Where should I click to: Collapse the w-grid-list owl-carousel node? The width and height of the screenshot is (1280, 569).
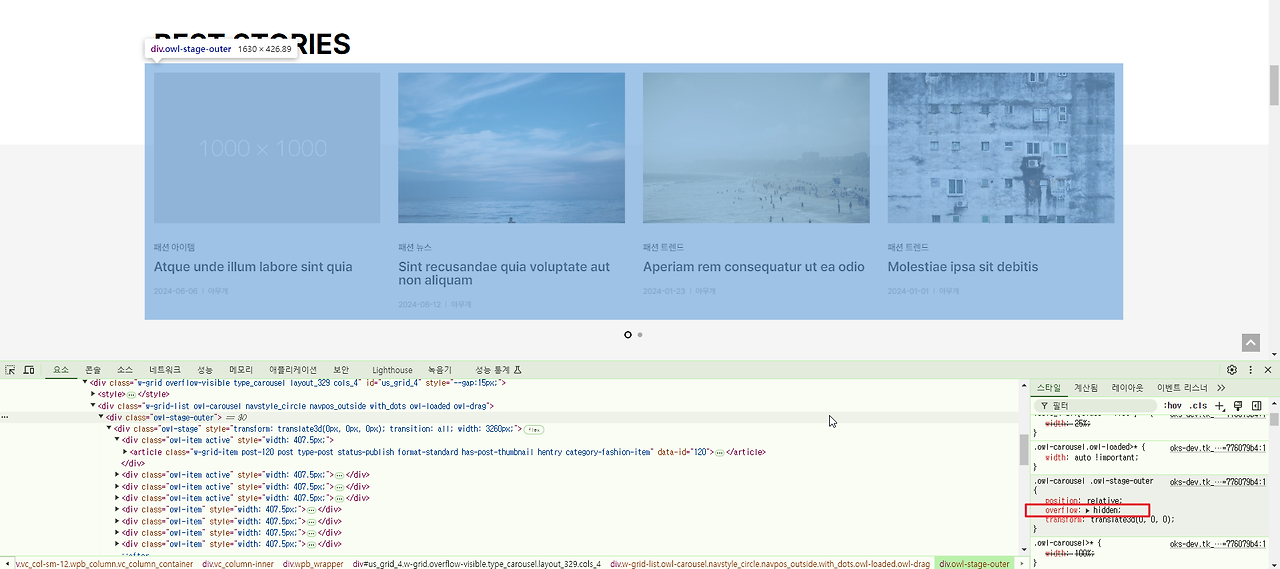93,406
